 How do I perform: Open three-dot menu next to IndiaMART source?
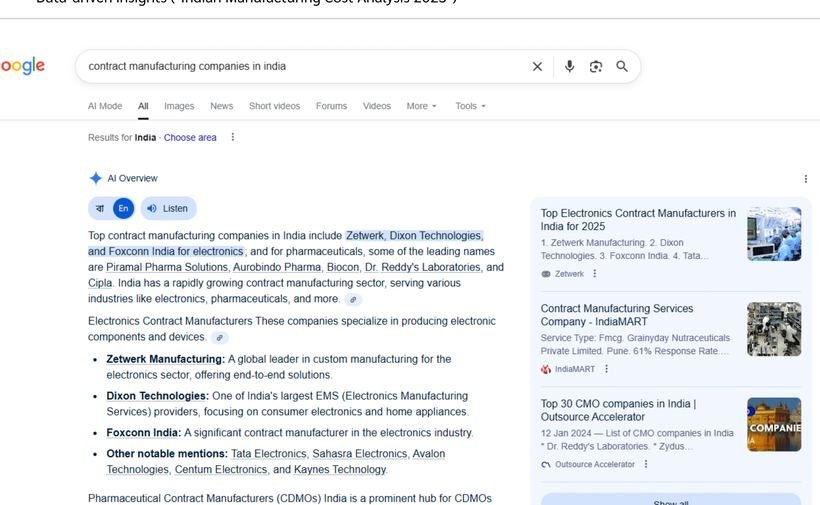[x=606, y=369]
